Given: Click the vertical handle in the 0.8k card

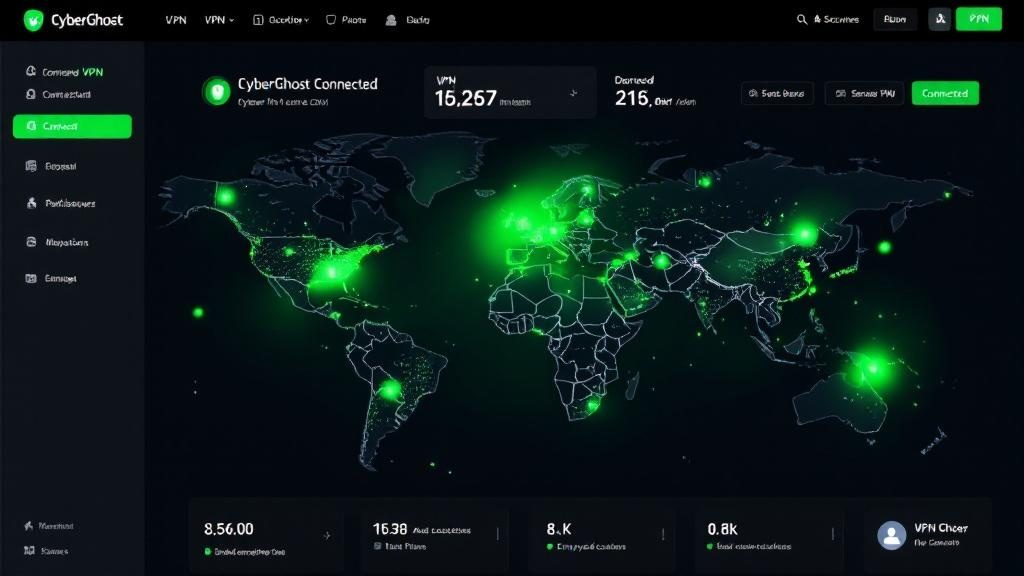Looking at the screenshot, I should 833,534.
